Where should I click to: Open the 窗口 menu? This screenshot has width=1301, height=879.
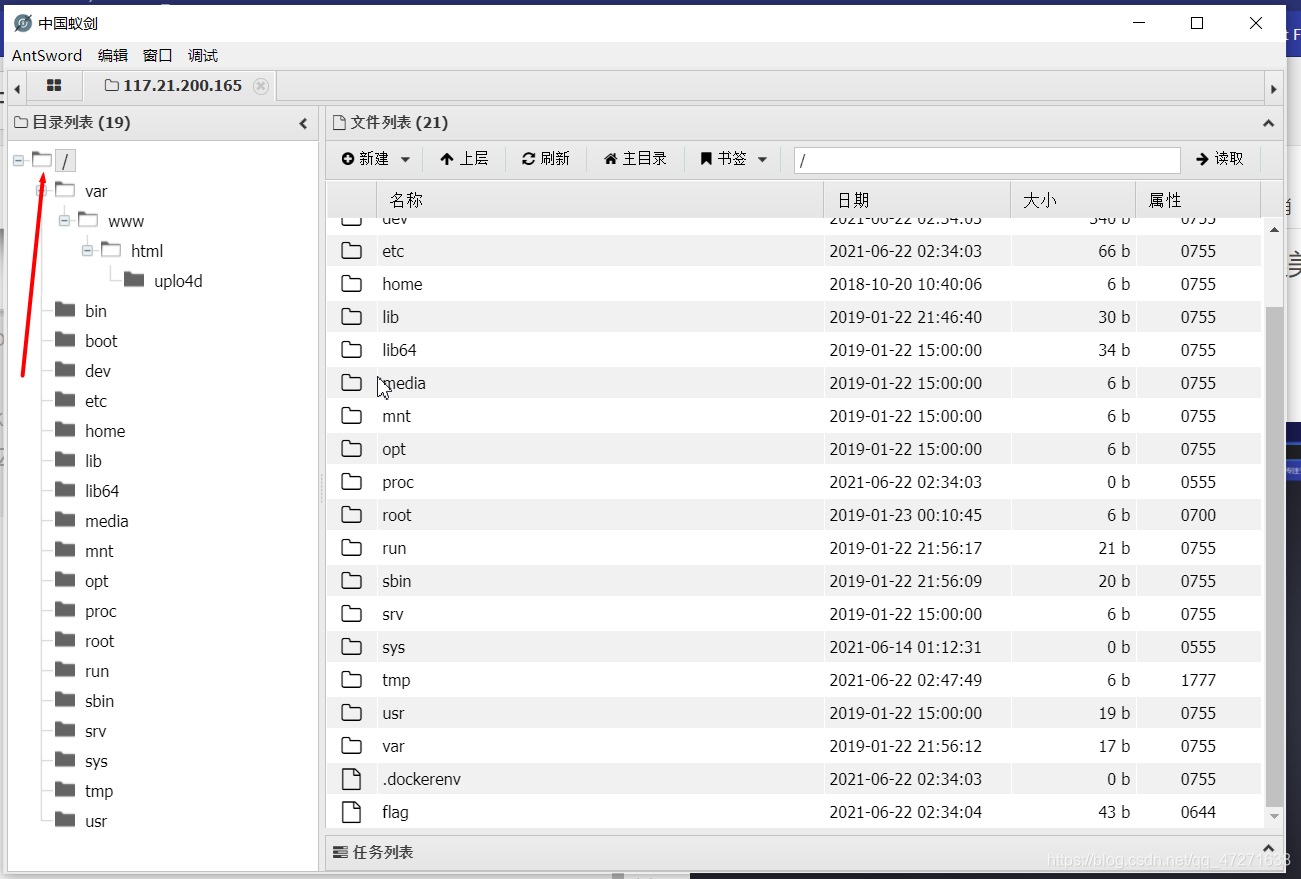pyautogui.click(x=158, y=56)
